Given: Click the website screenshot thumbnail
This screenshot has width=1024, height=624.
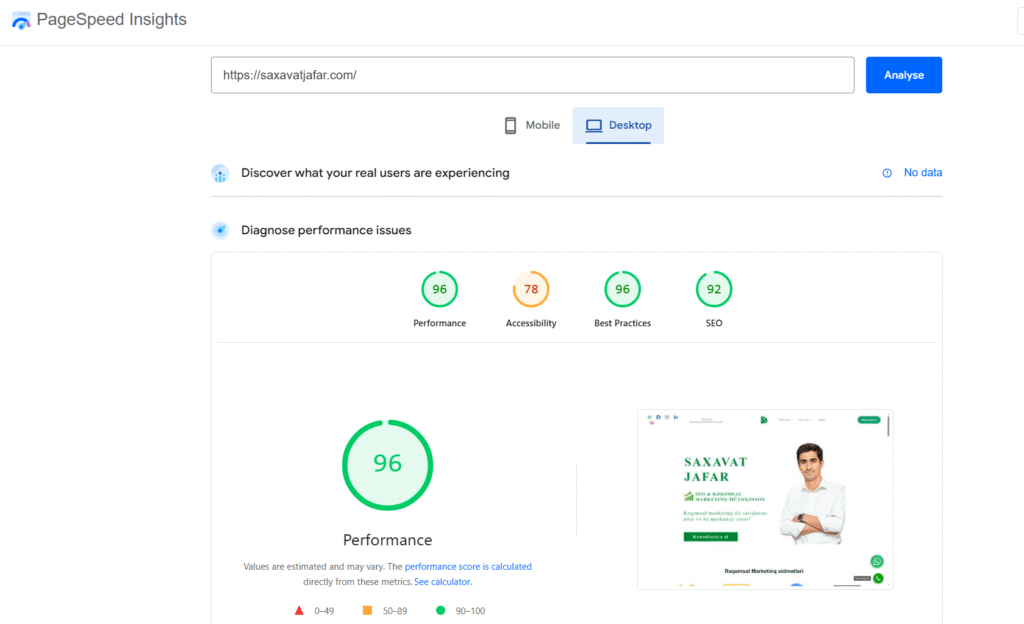Looking at the screenshot, I should pos(765,498).
